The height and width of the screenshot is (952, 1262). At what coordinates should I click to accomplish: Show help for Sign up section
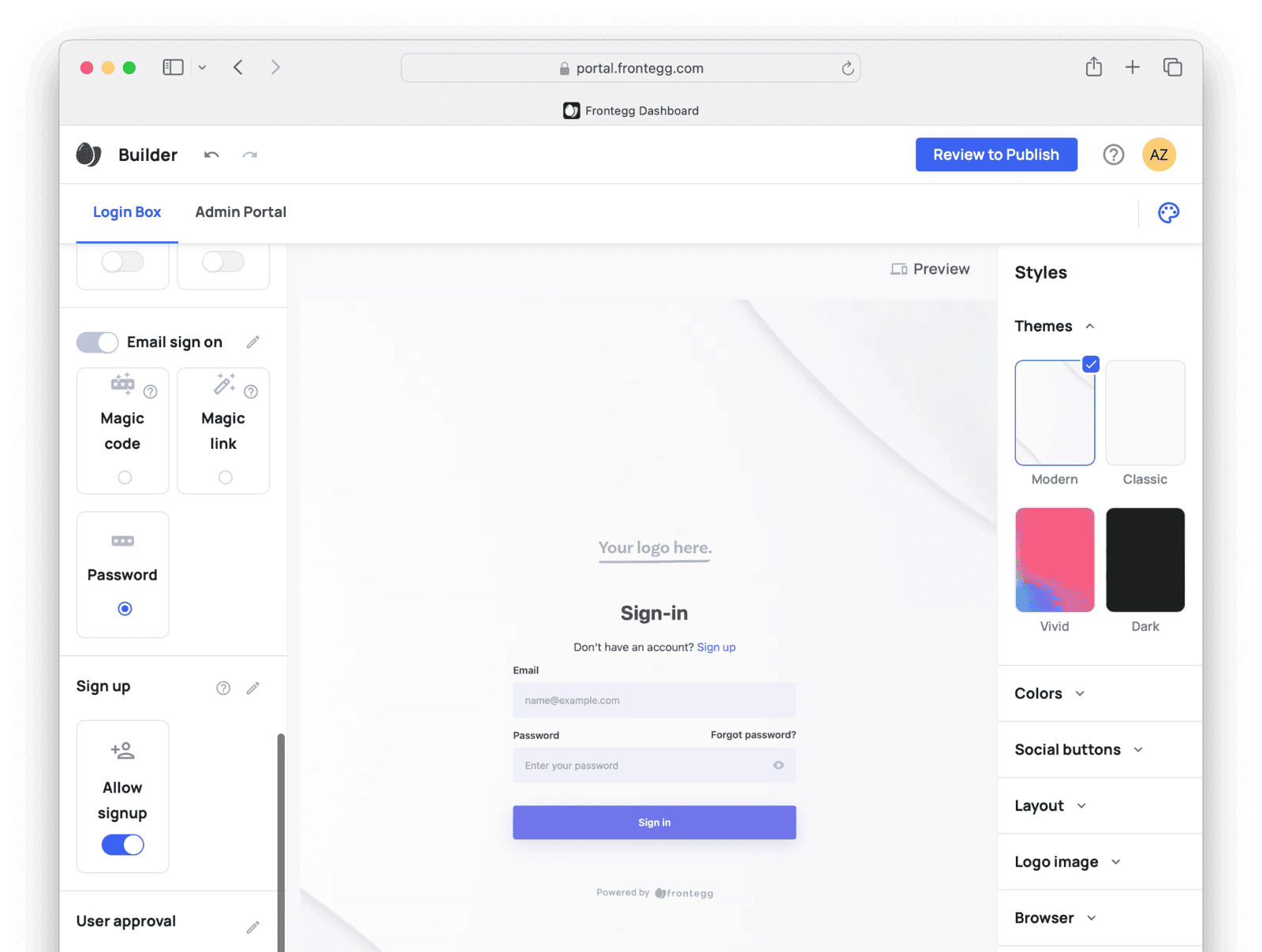point(223,688)
